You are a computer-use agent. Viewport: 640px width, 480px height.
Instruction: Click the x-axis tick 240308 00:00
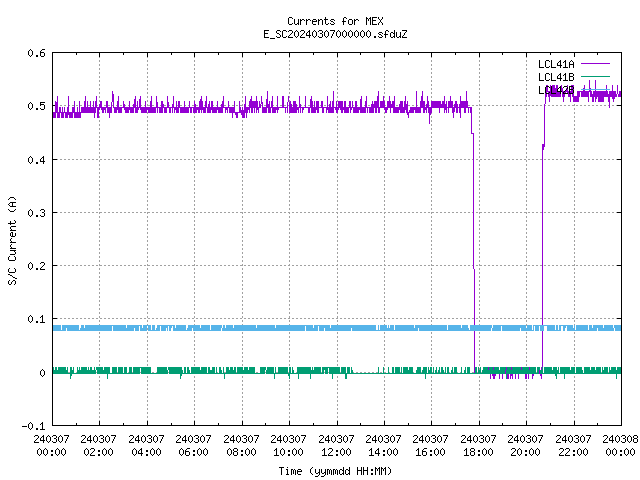tap(620, 445)
